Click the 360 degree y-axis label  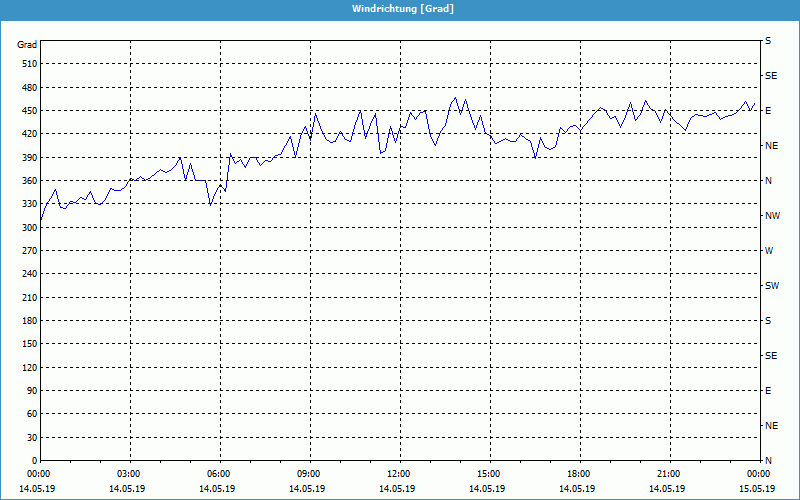[27, 181]
